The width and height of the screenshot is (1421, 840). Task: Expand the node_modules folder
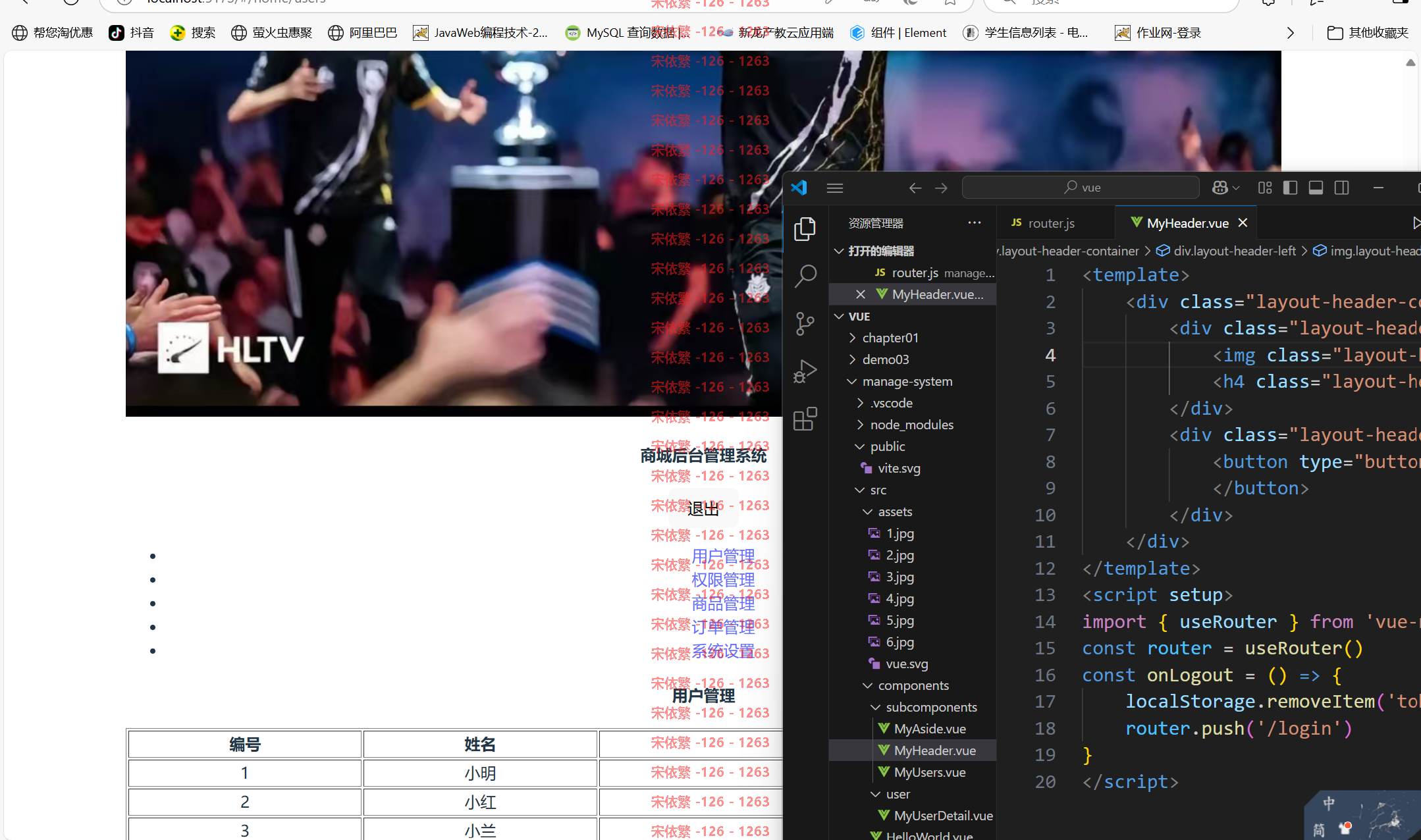tap(911, 425)
